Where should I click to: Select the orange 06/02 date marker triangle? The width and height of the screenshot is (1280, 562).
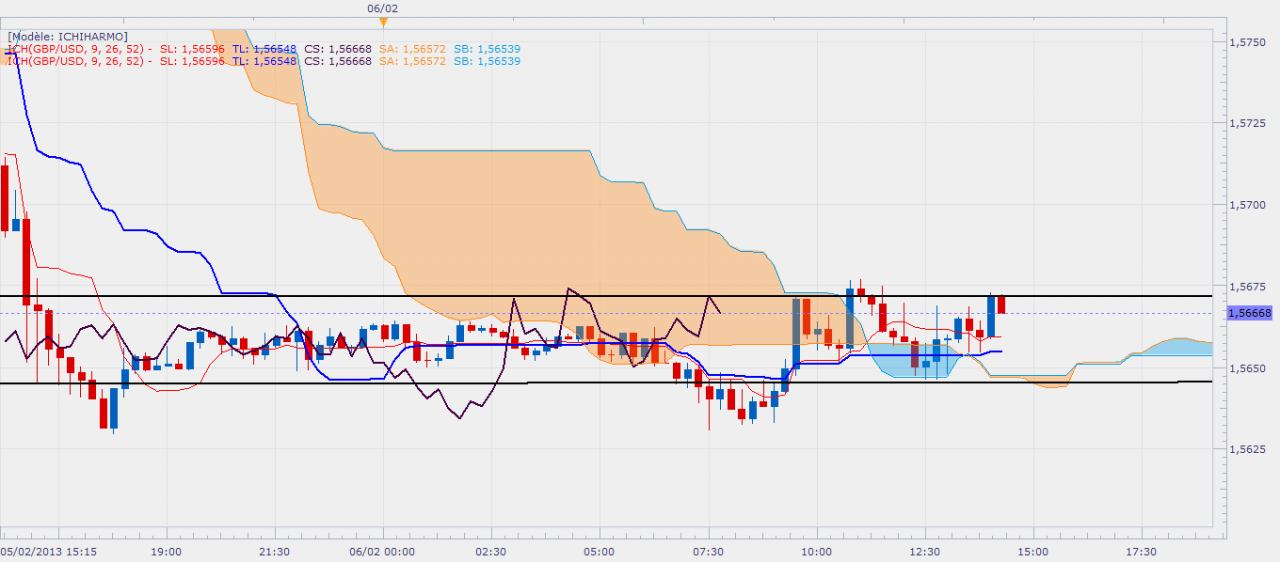(x=384, y=23)
